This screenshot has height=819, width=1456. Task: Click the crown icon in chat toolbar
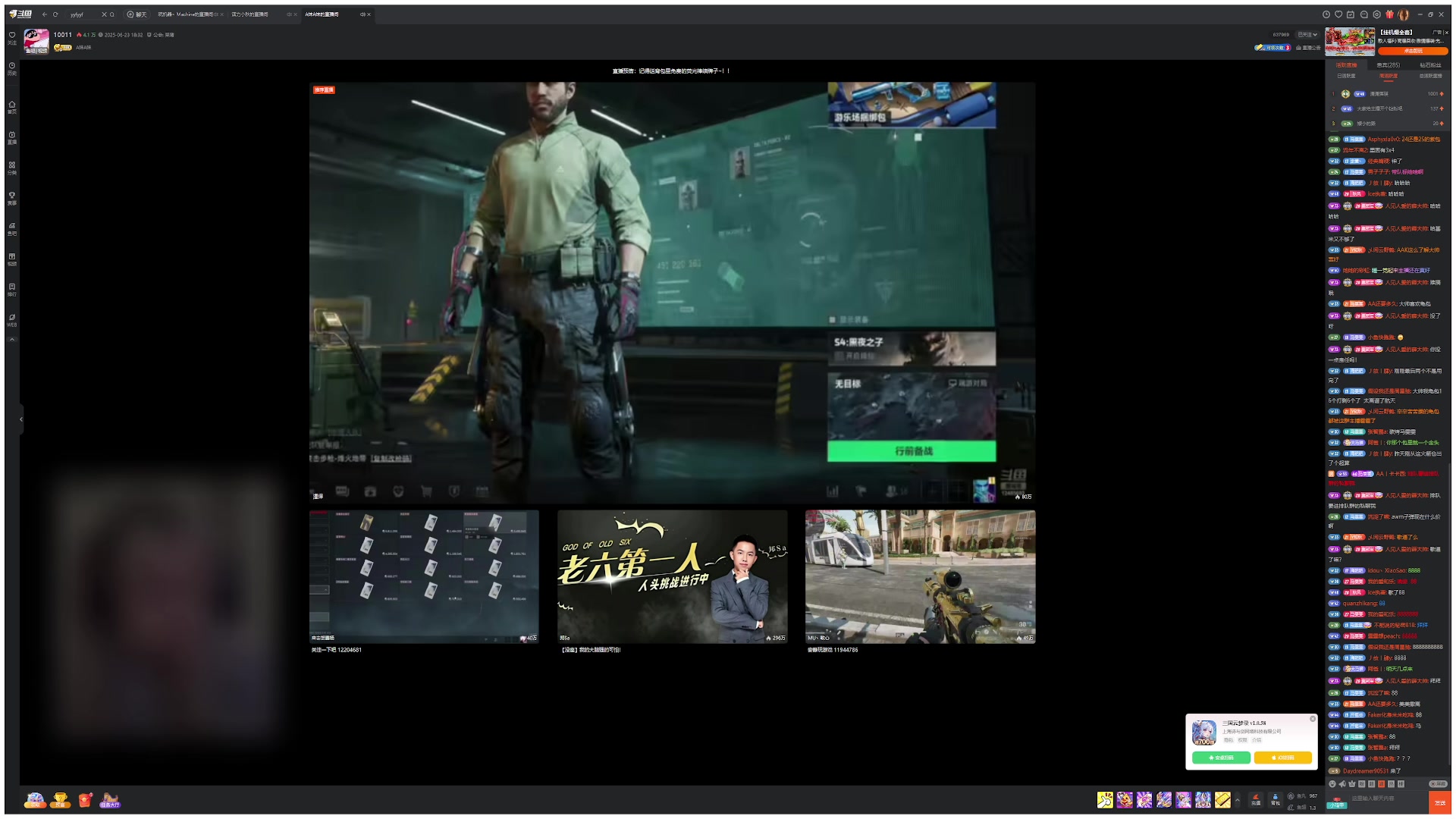[x=1352, y=784]
